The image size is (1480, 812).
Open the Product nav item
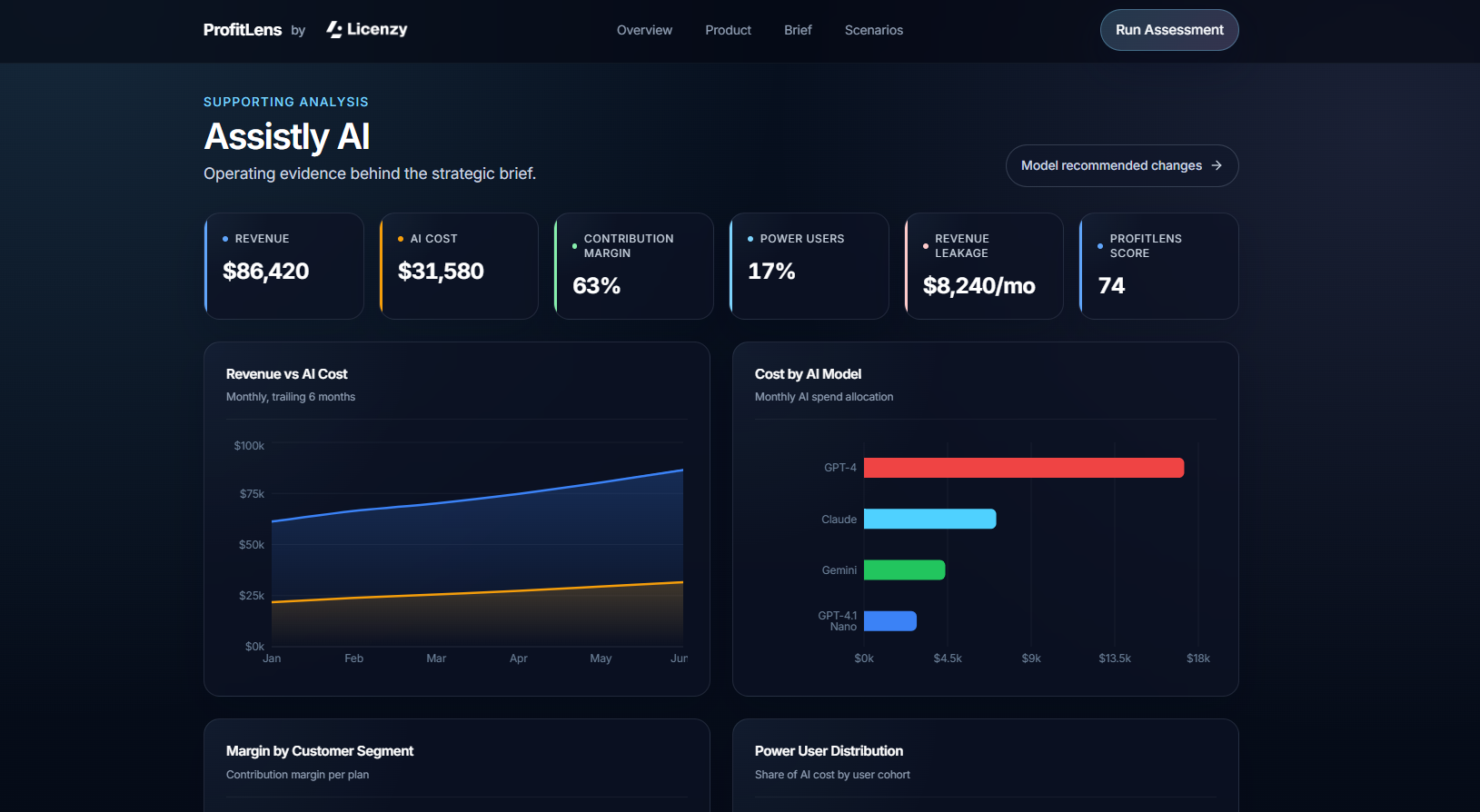728,30
